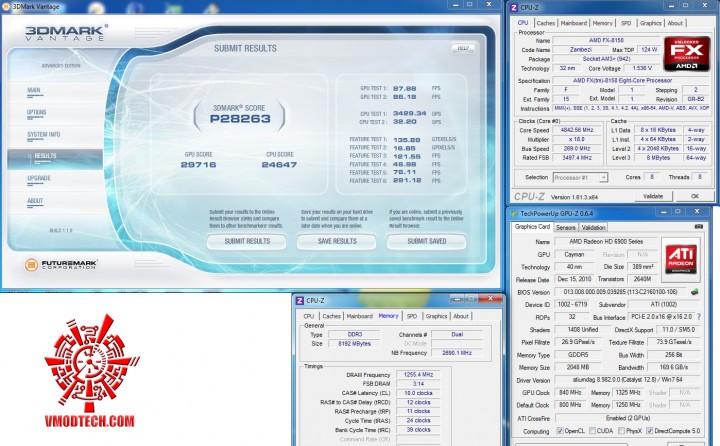
Task: Click NB Frequency value in CPU-Z Memory
Action: tap(456, 353)
